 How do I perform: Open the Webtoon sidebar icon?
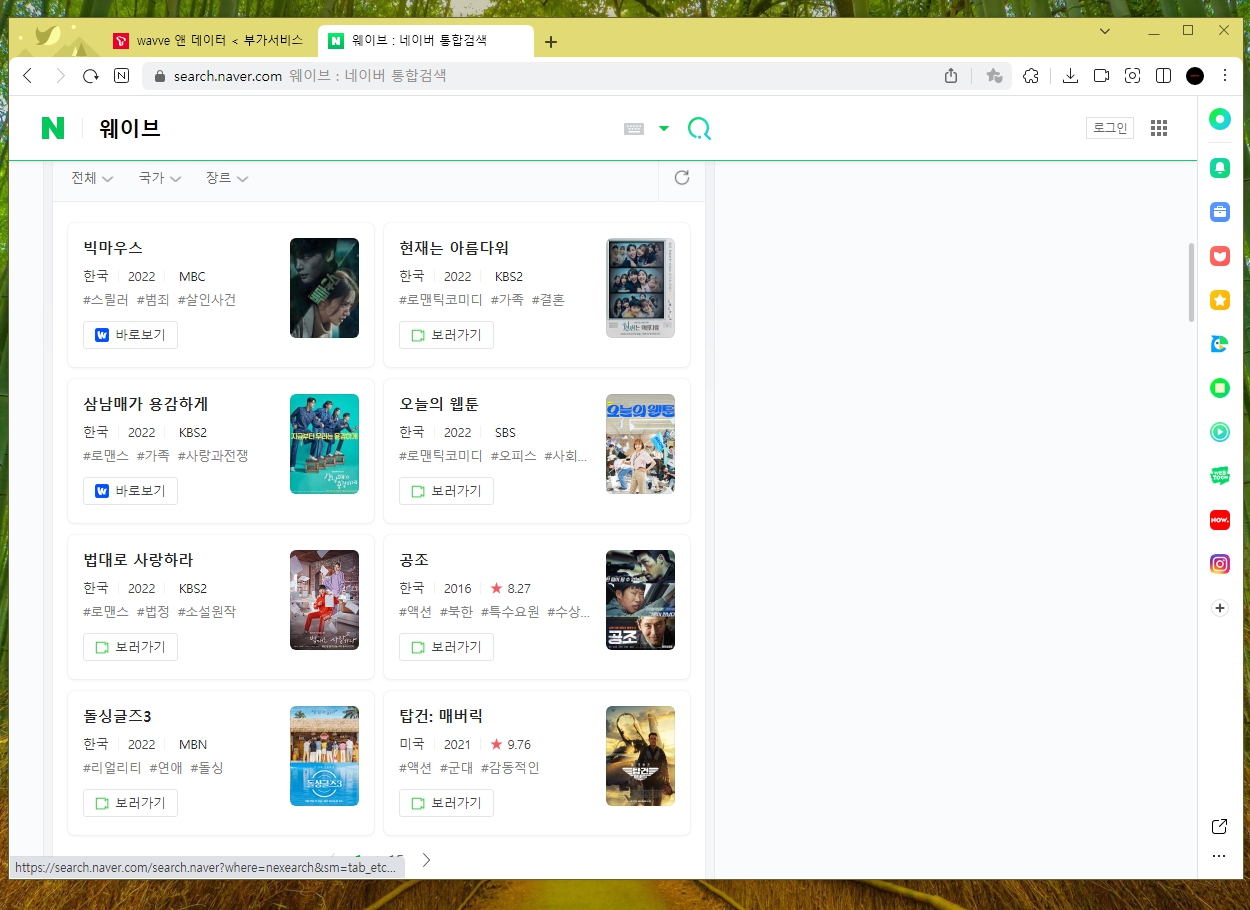coord(1219,476)
